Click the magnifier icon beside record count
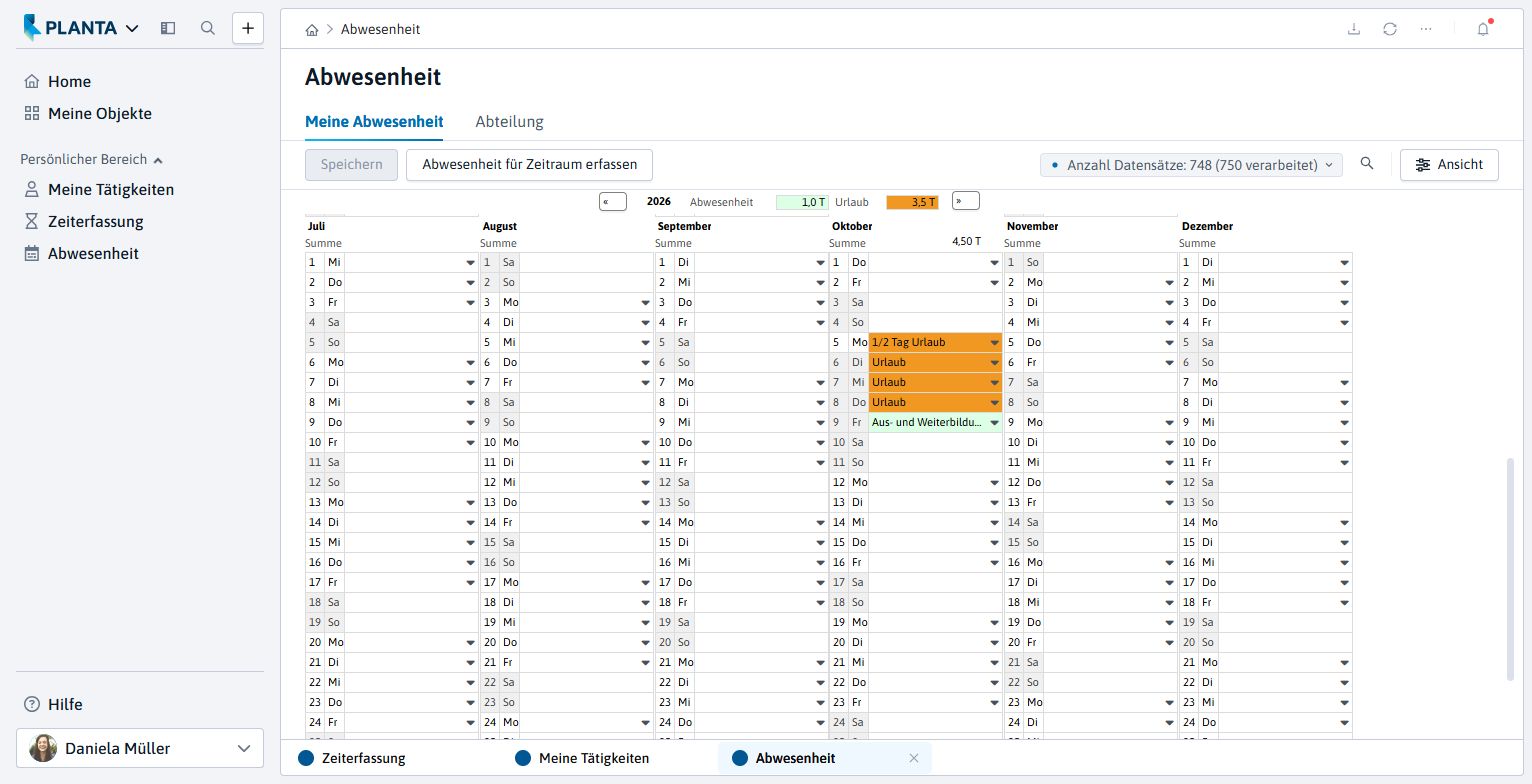 coord(1367,164)
